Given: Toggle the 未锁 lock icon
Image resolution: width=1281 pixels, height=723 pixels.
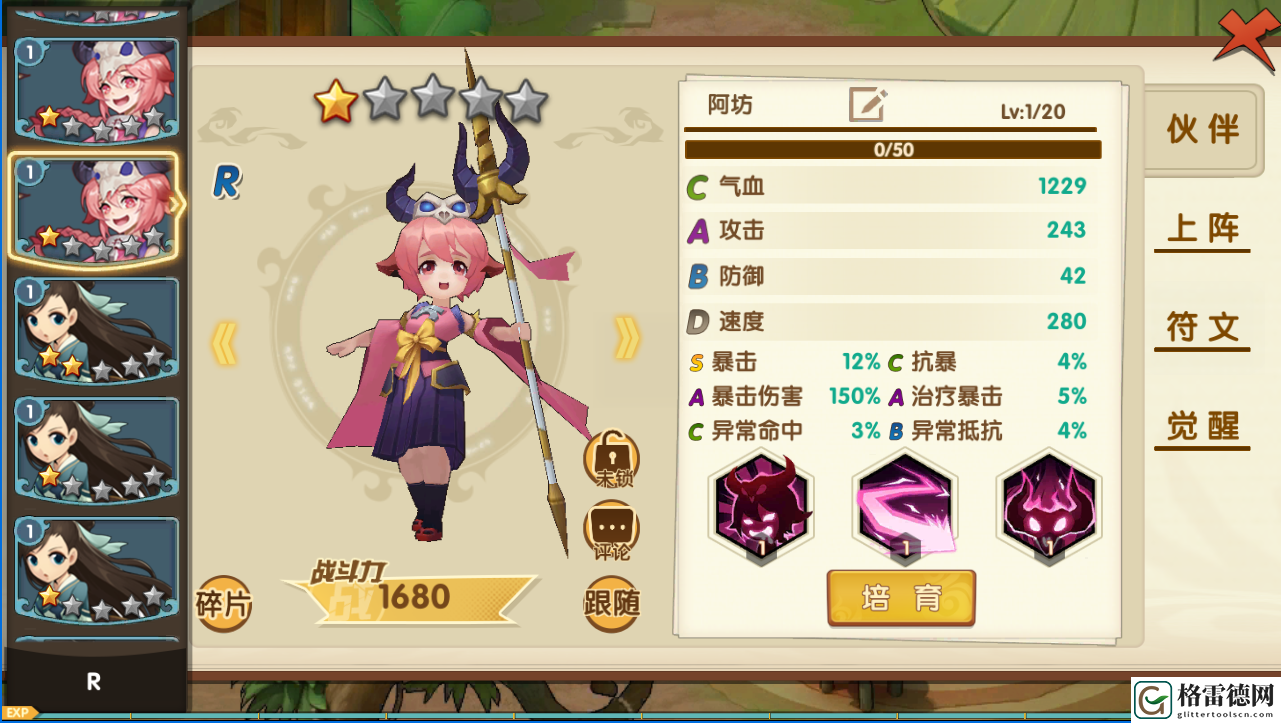Looking at the screenshot, I should [611, 459].
